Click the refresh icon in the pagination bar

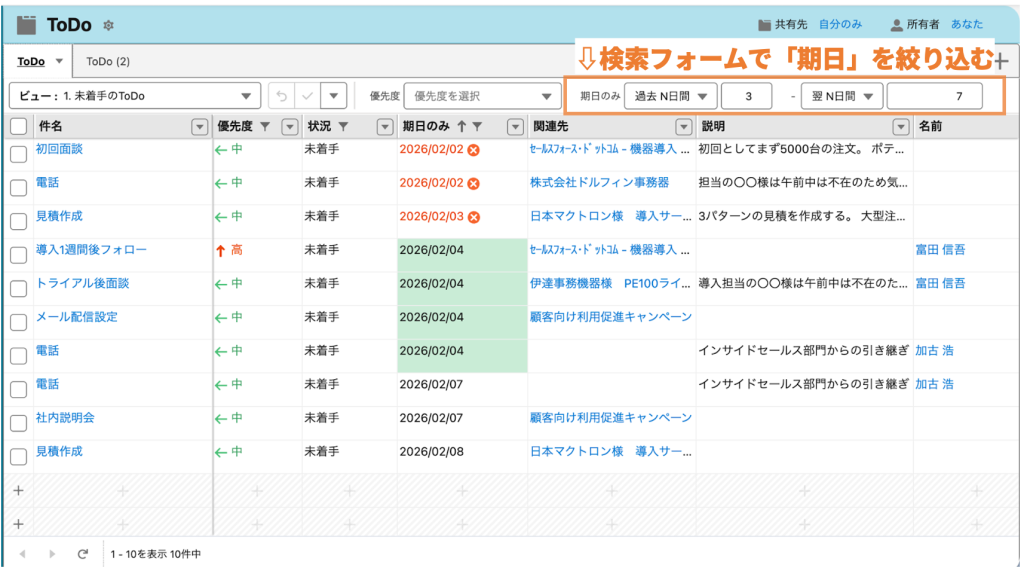point(83,553)
